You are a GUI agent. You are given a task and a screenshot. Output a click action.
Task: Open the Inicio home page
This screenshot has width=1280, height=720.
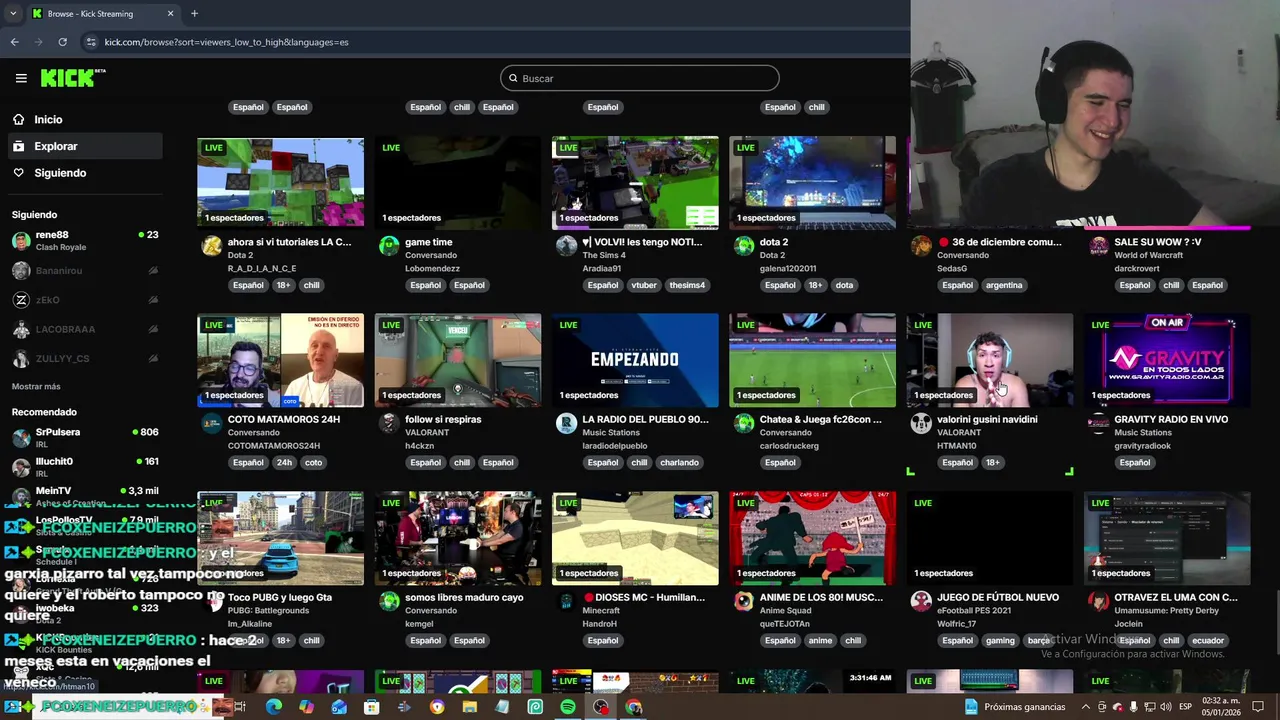48,119
